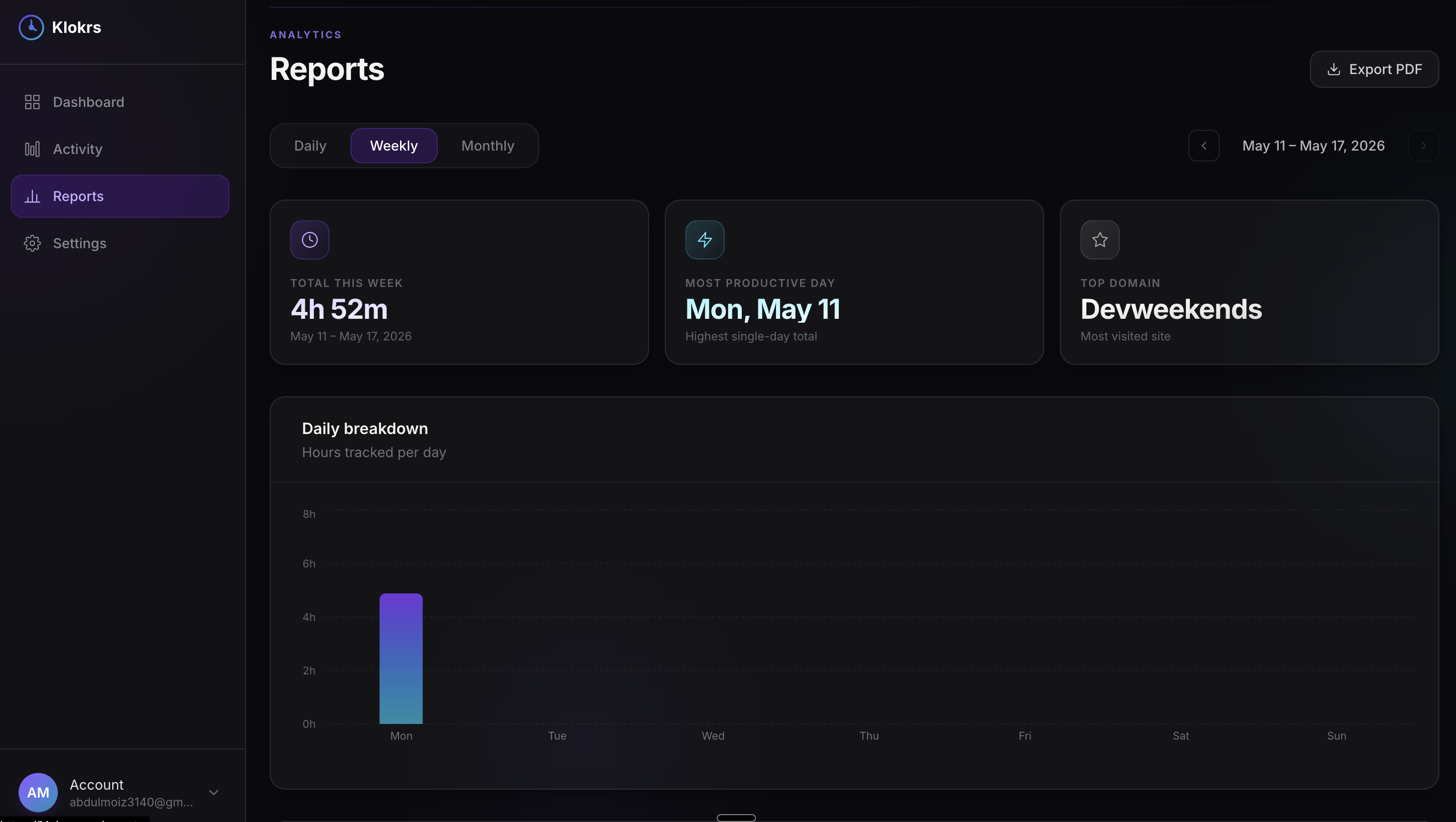Click the Reports page title heading

click(x=326, y=69)
